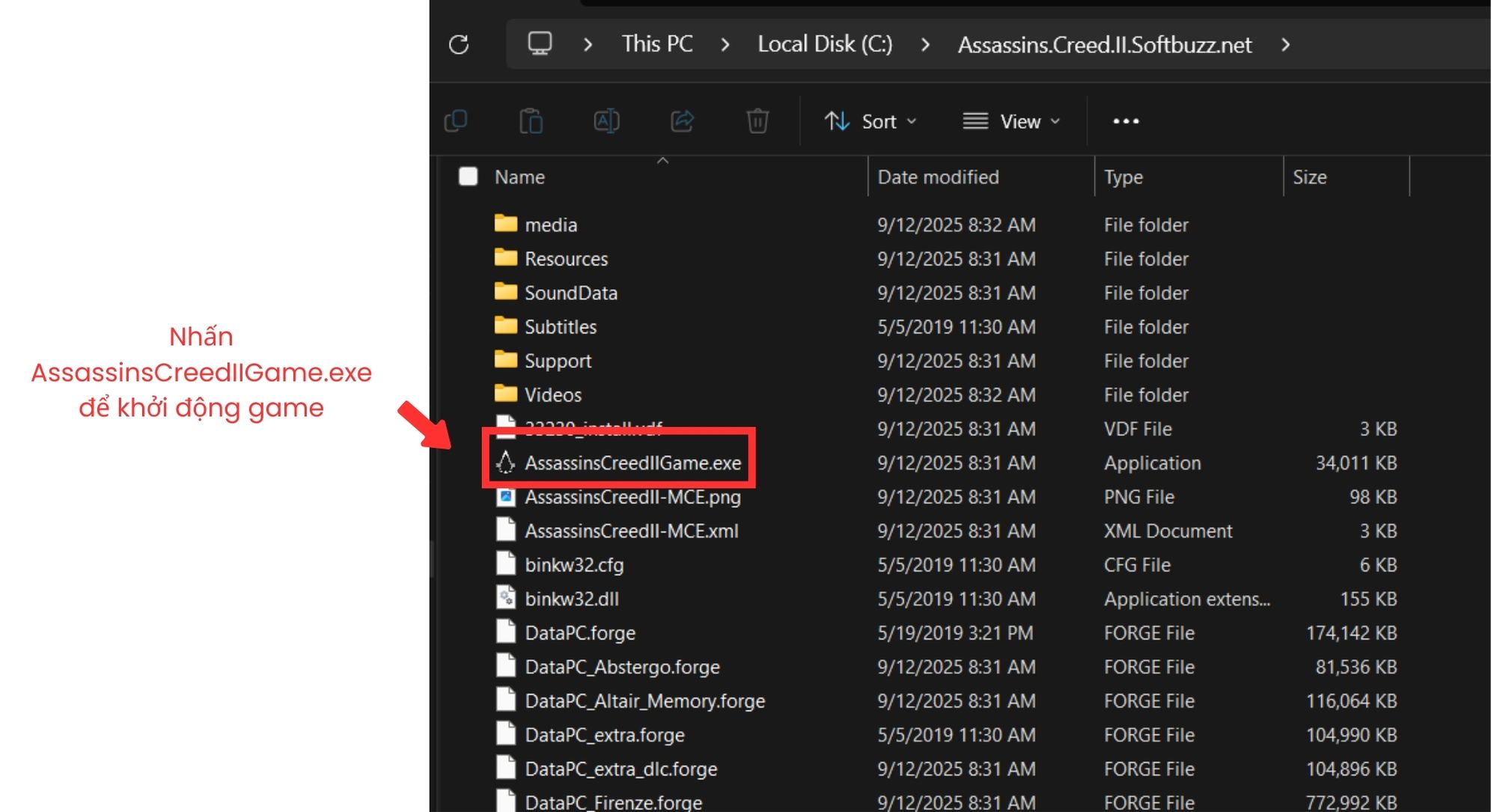Click the binkw32.cfg file icon
Viewport: 1491px width, 812px height.
pos(506,564)
